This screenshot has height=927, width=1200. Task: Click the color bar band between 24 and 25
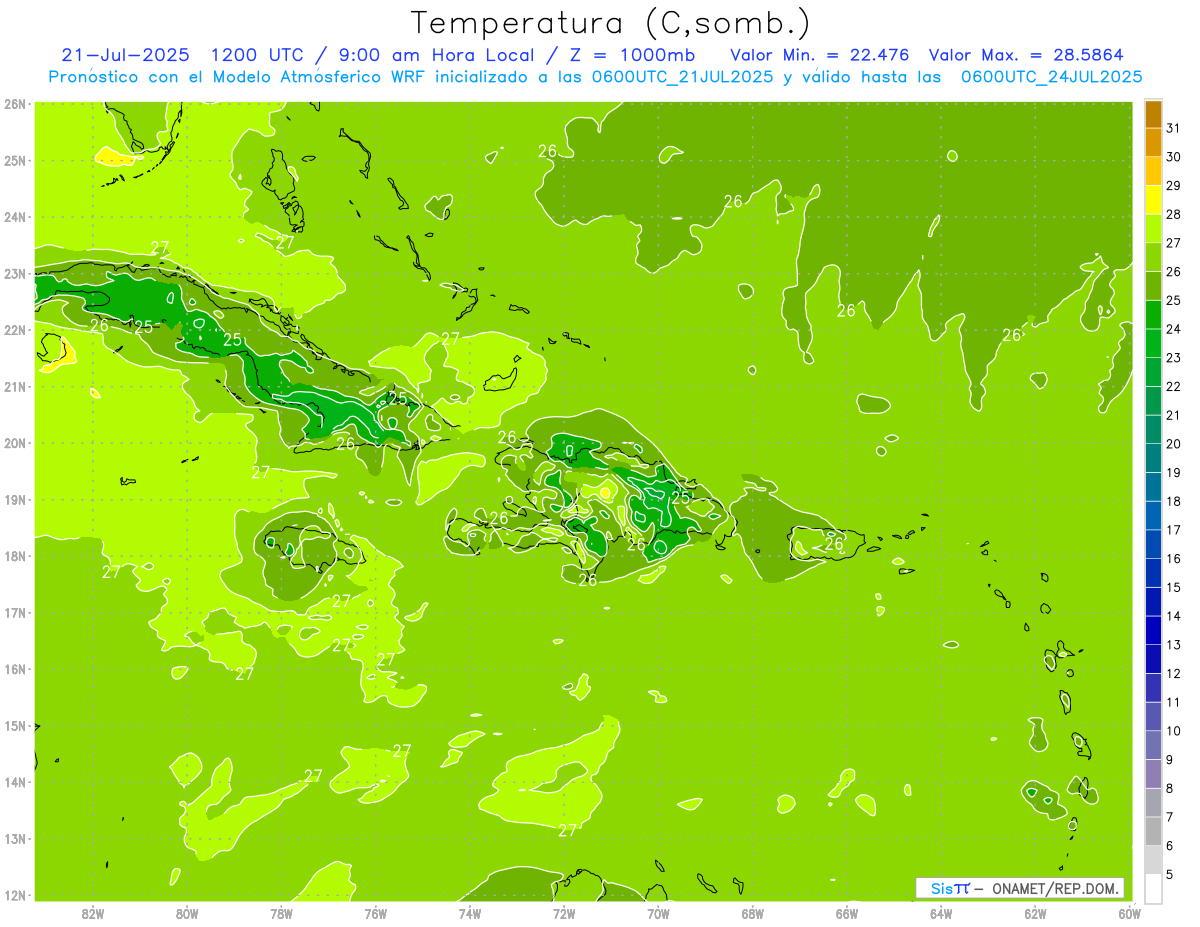pos(1154,315)
